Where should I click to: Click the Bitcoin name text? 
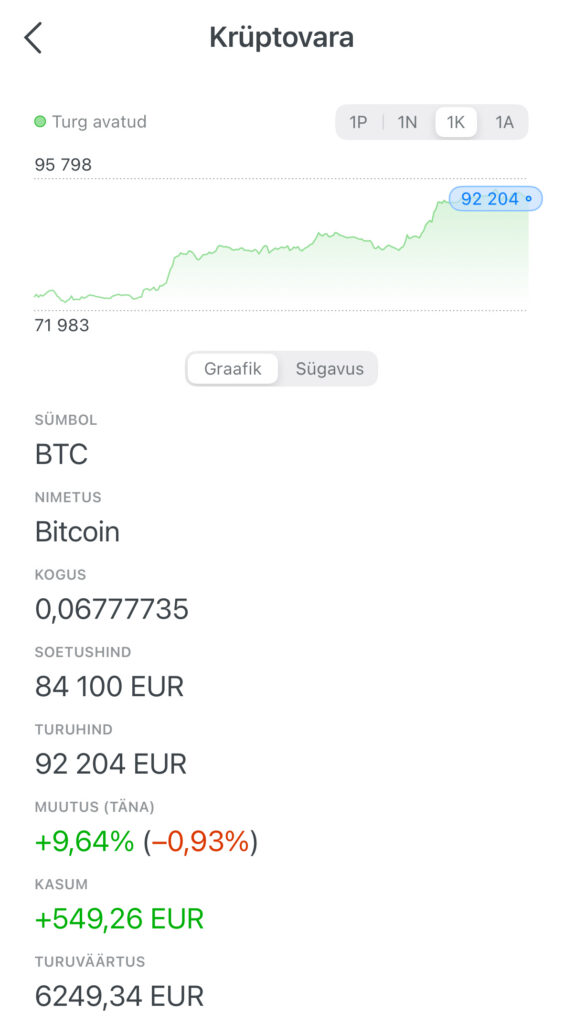[77, 532]
